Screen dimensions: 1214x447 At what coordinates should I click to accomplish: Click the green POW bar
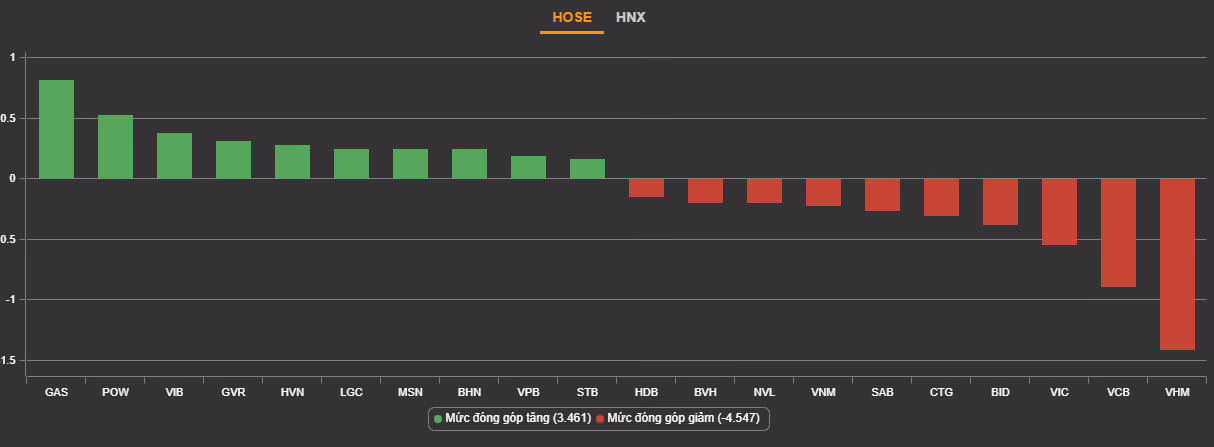coord(115,147)
